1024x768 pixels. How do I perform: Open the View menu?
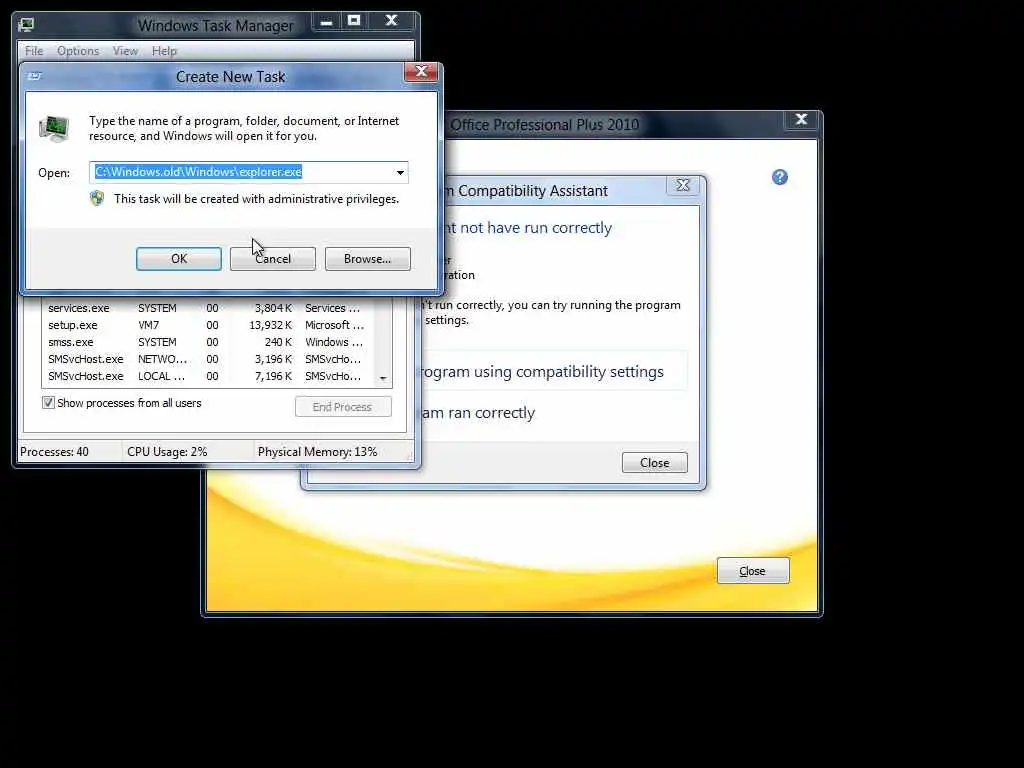click(125, 51)
